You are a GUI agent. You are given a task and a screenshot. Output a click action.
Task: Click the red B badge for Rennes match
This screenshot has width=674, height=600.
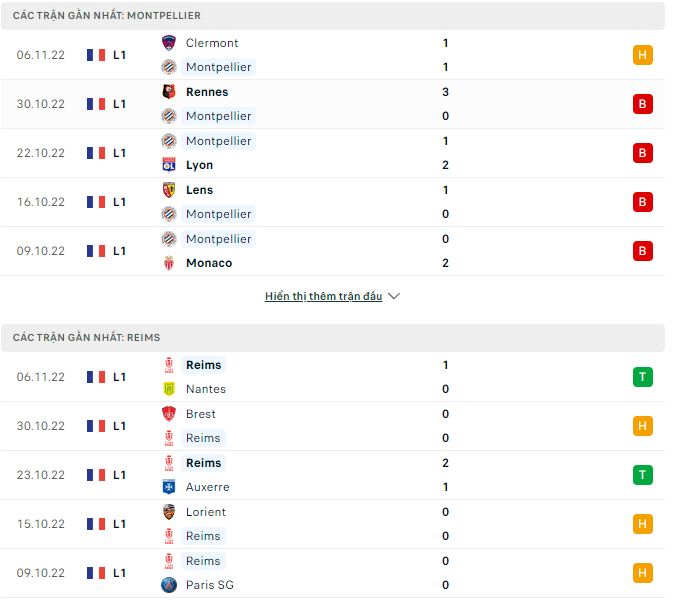tap(642, 104)
